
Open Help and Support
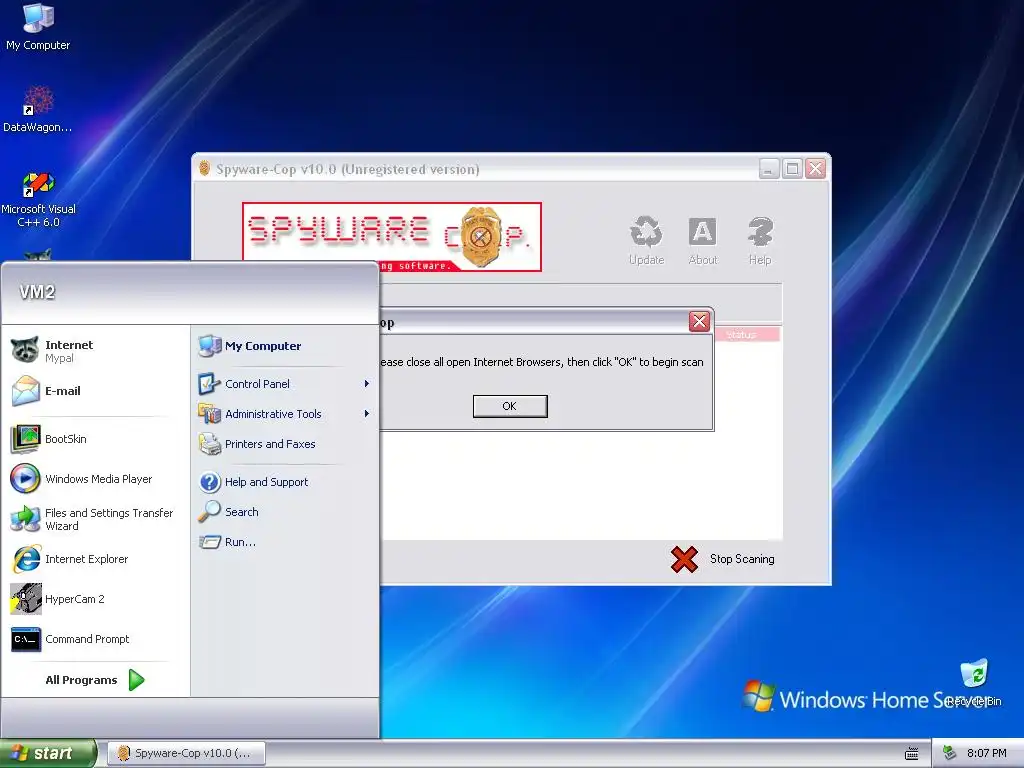(283, 482)
